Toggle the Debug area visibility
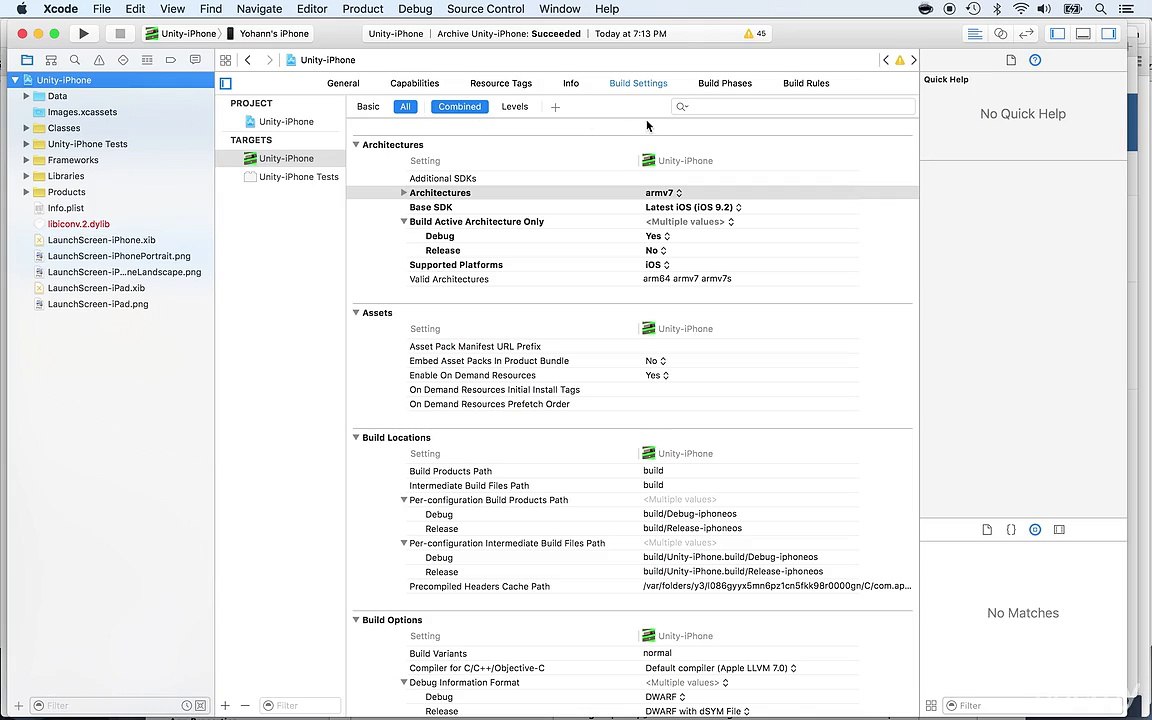 pyautogui.click(x=1083, y=33)
